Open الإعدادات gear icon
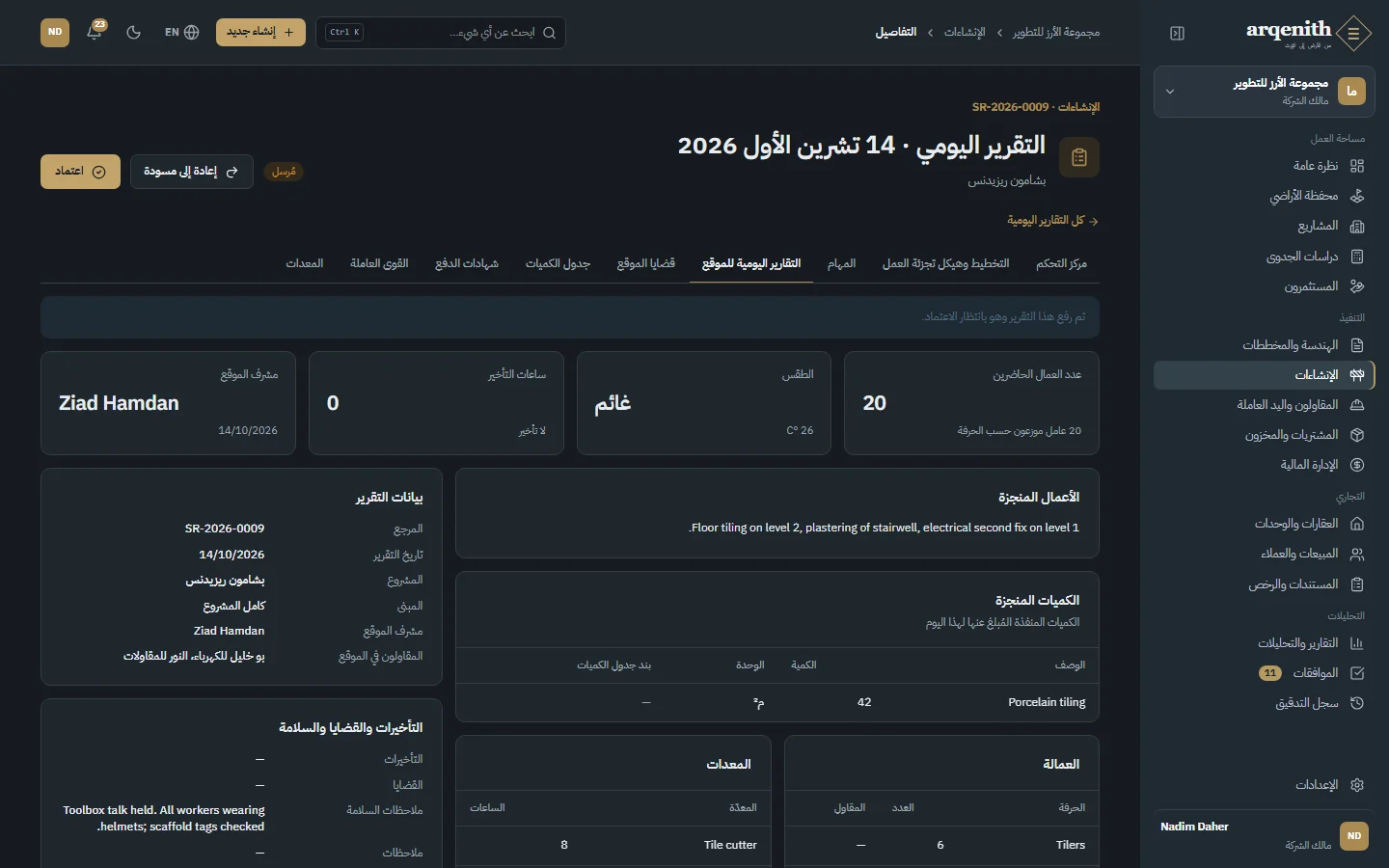1389x868 pixels. point(1357,785)
